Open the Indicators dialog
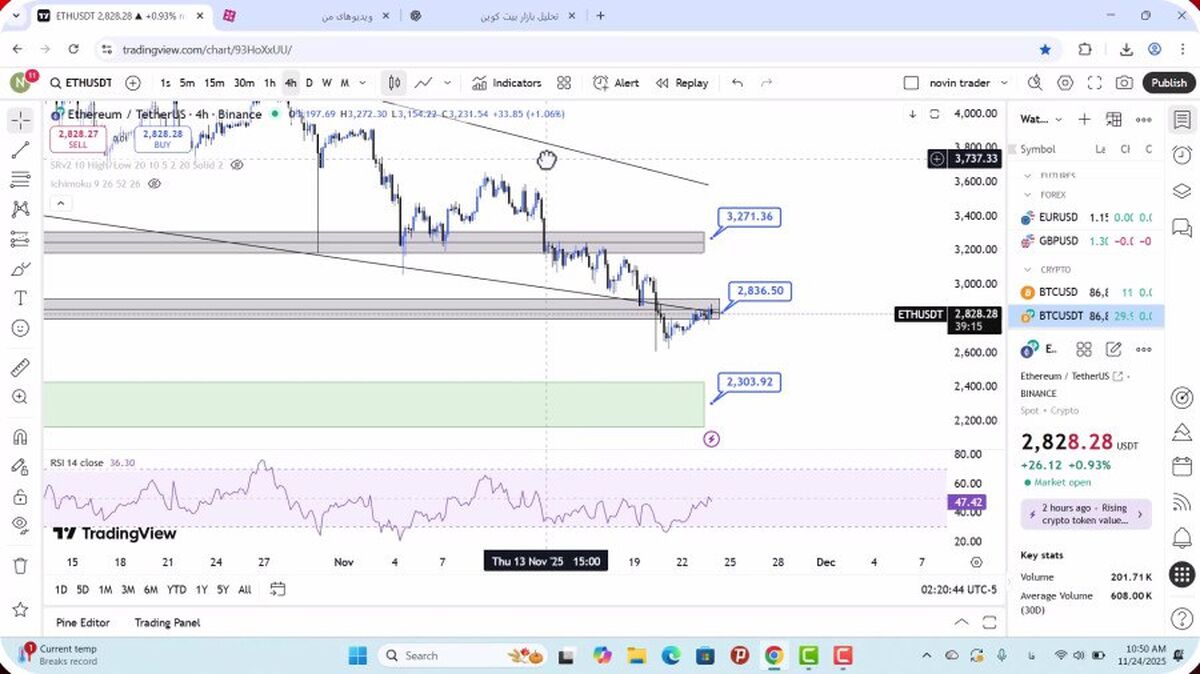The width and height of the screenshot is (1200, 674). pos(507,83)
